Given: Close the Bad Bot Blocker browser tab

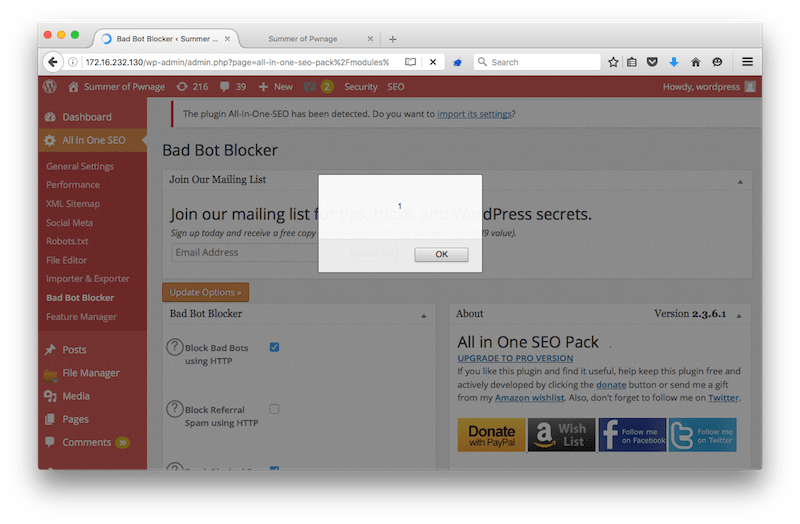Looking at the screenshot, I should coord(227,39).
